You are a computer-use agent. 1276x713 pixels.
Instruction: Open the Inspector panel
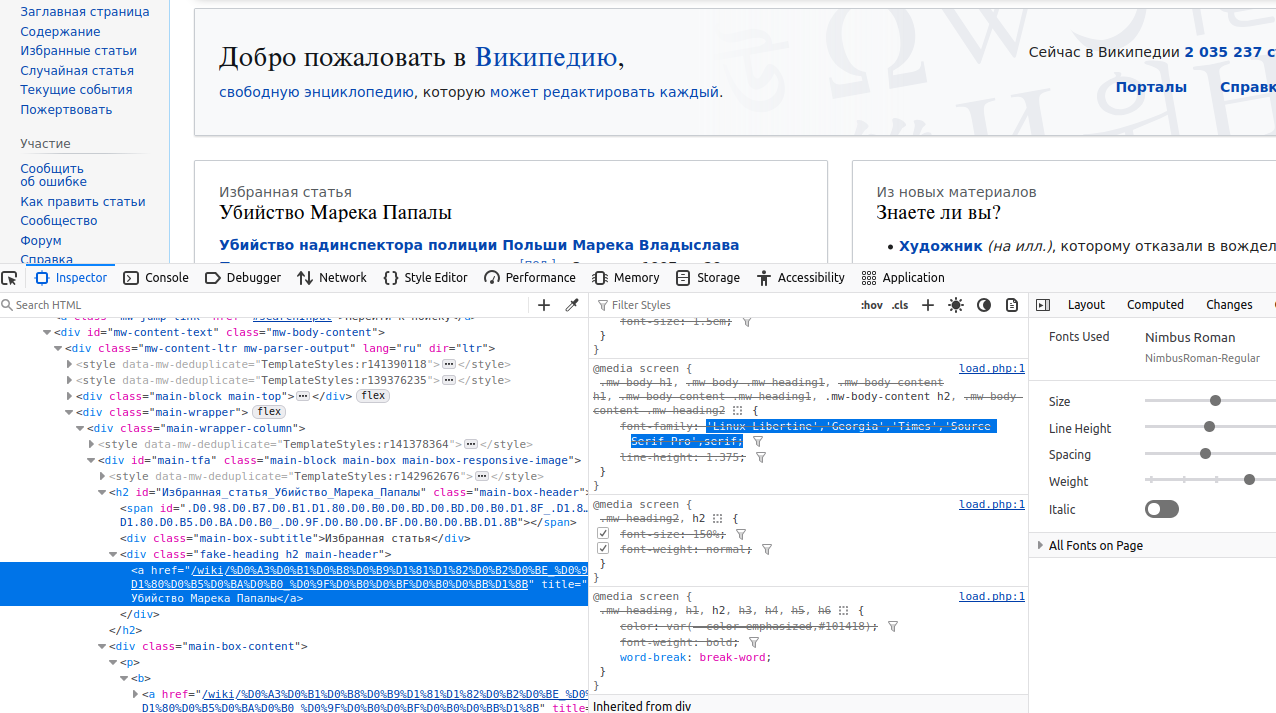pyautogui.click(x=71, y=278)
